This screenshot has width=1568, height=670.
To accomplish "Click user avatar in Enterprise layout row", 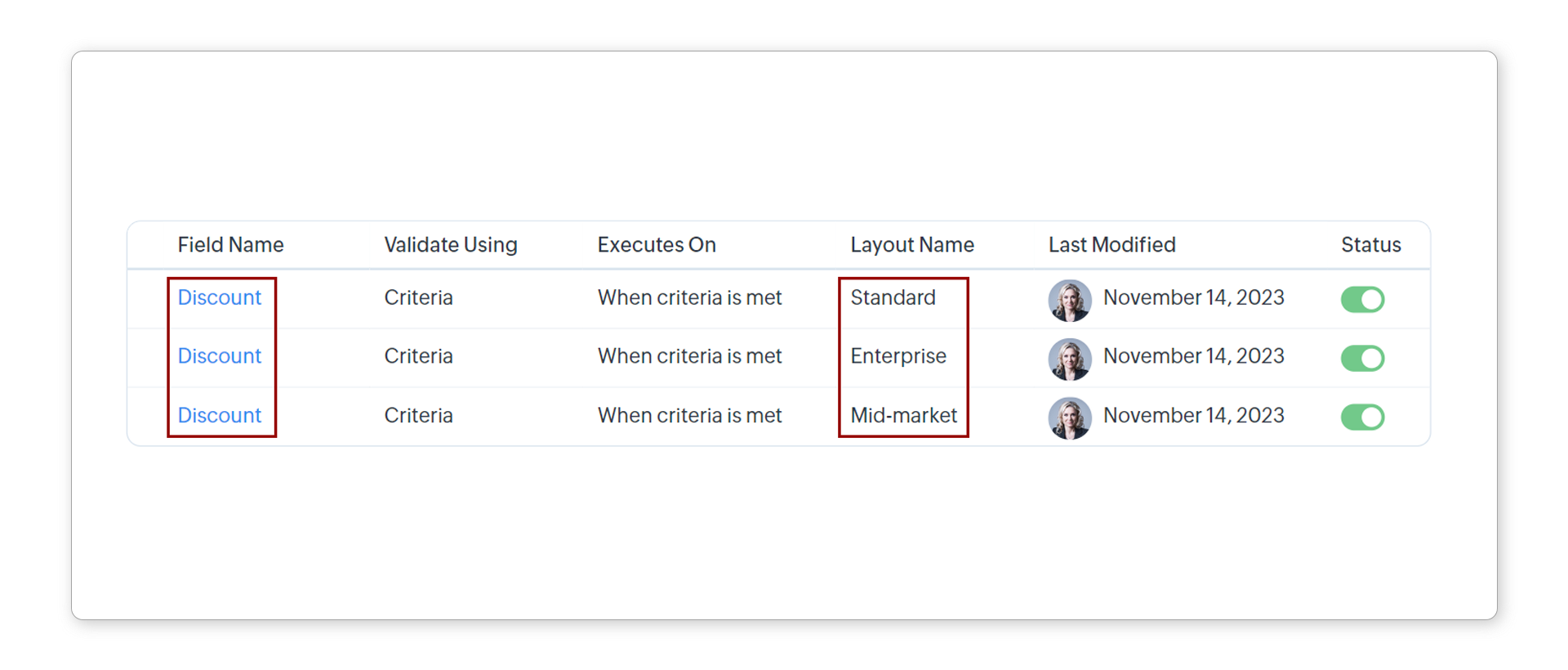I will coord(1070,359).
